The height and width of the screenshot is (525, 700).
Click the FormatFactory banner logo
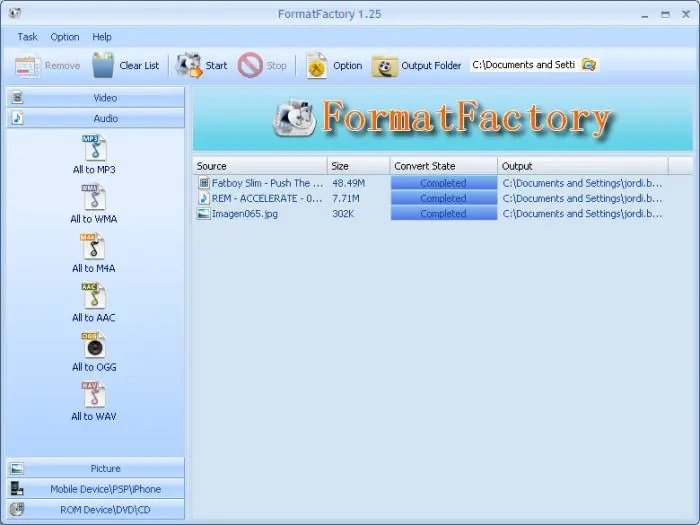tap(443, 118)
